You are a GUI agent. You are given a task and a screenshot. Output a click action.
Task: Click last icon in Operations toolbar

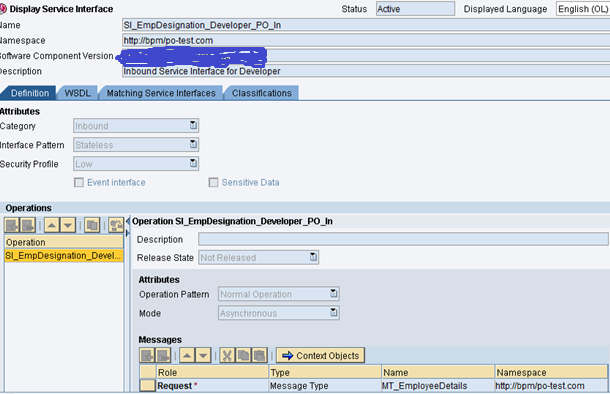(x=116, y=225)
